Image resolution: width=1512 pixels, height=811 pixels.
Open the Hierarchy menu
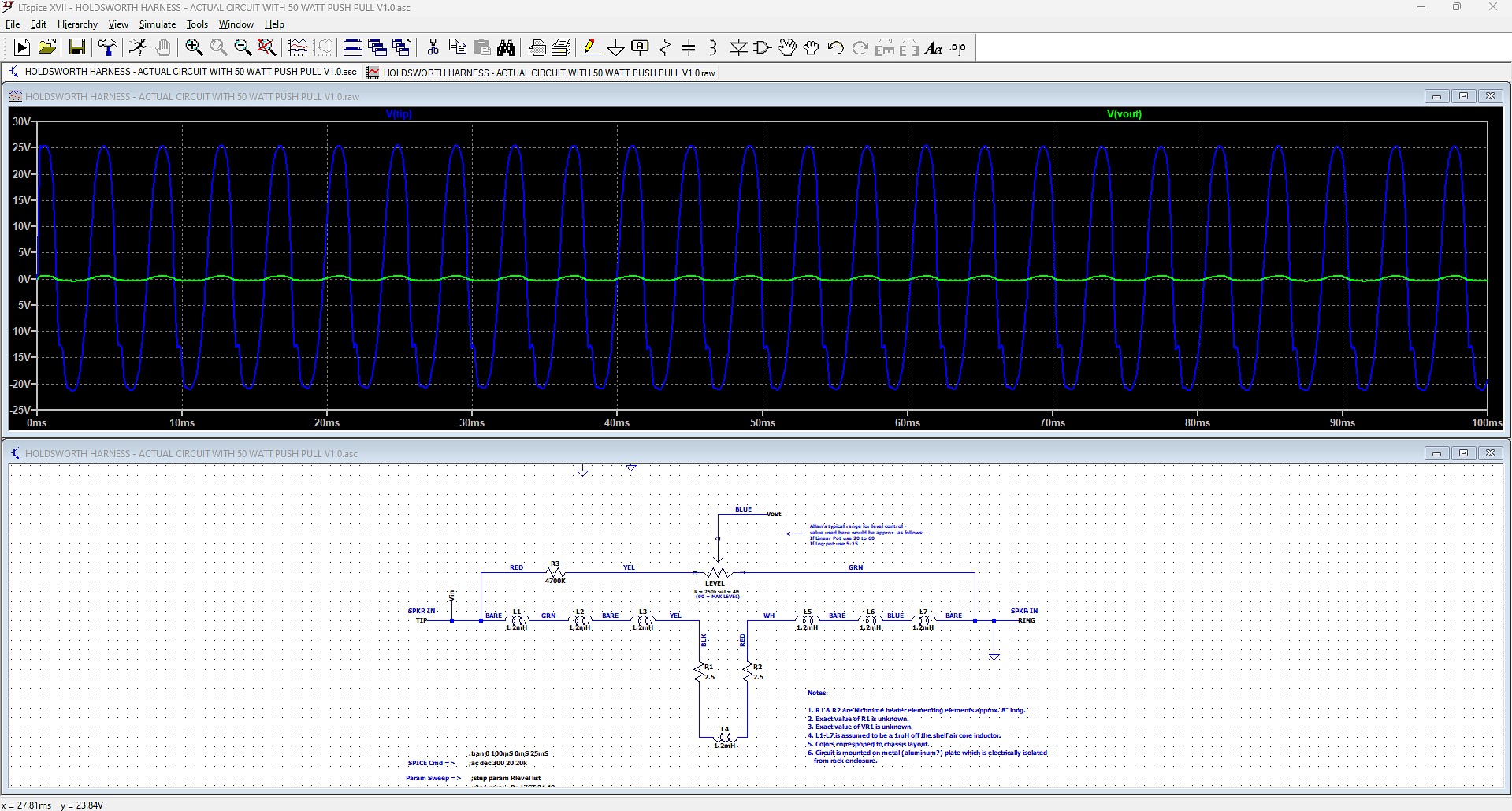(x=77, y=24)
